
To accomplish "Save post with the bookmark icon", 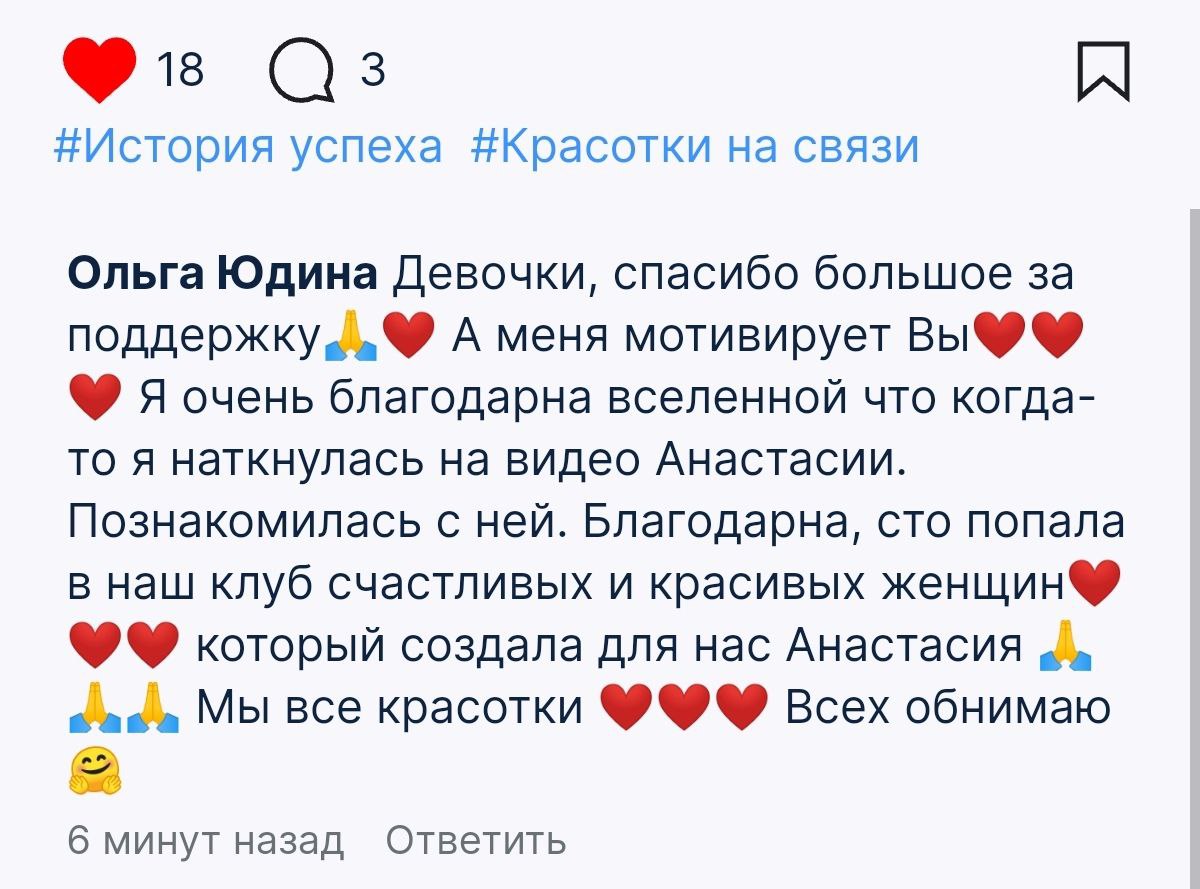I will point(1103,72).
